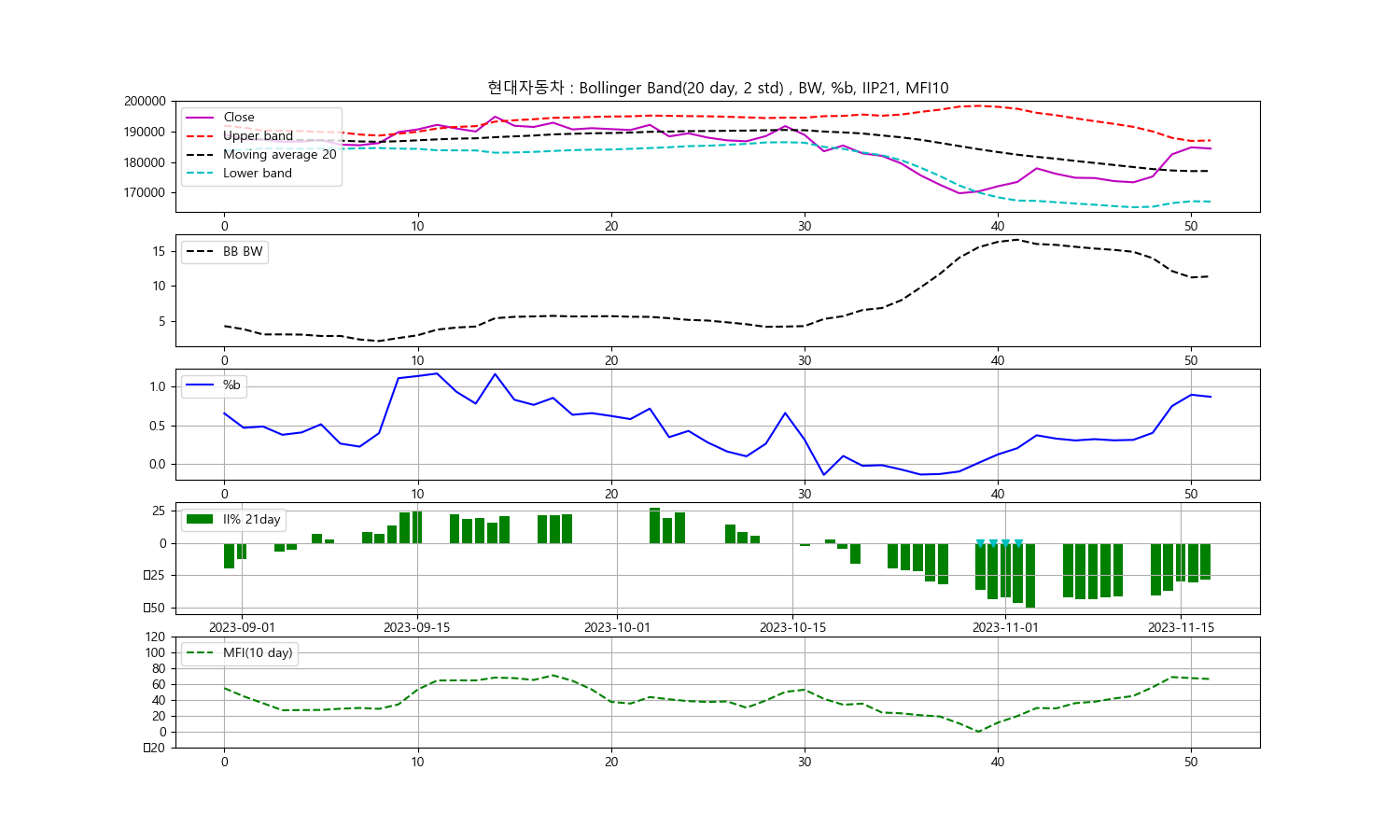Click the 190000 price axis label

(x=146, y=133)
